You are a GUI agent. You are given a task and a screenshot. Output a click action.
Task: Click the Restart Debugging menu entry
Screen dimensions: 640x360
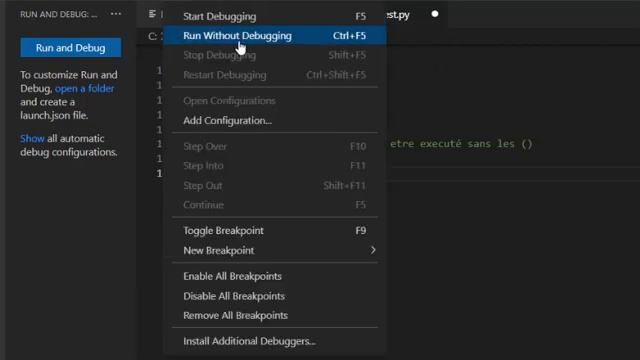tap(275, 75)
